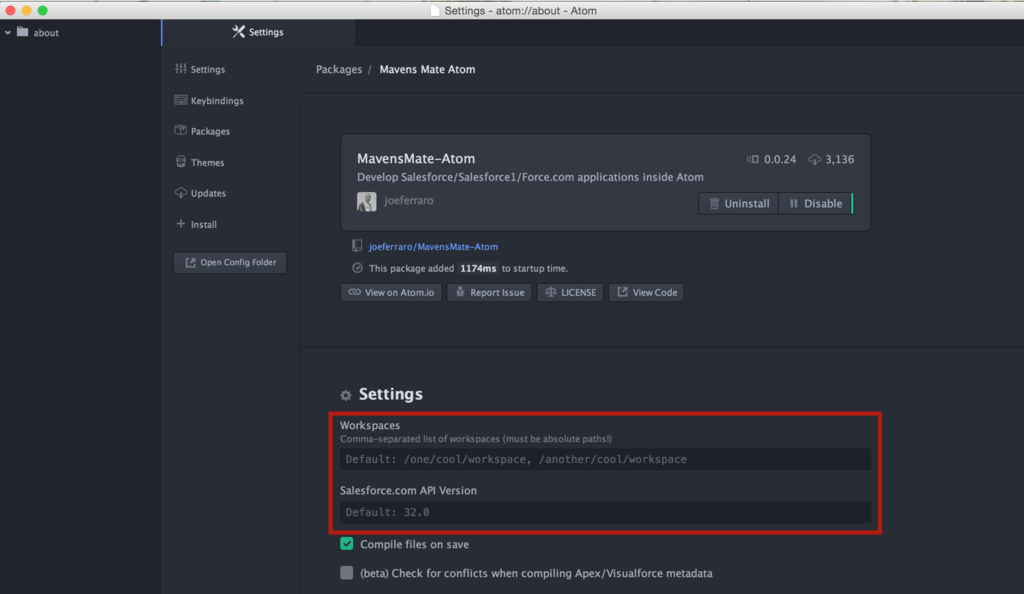Click the startup time dashboard icon
Viewport: 1024px width, 594px height.
(x=357, y=268)
